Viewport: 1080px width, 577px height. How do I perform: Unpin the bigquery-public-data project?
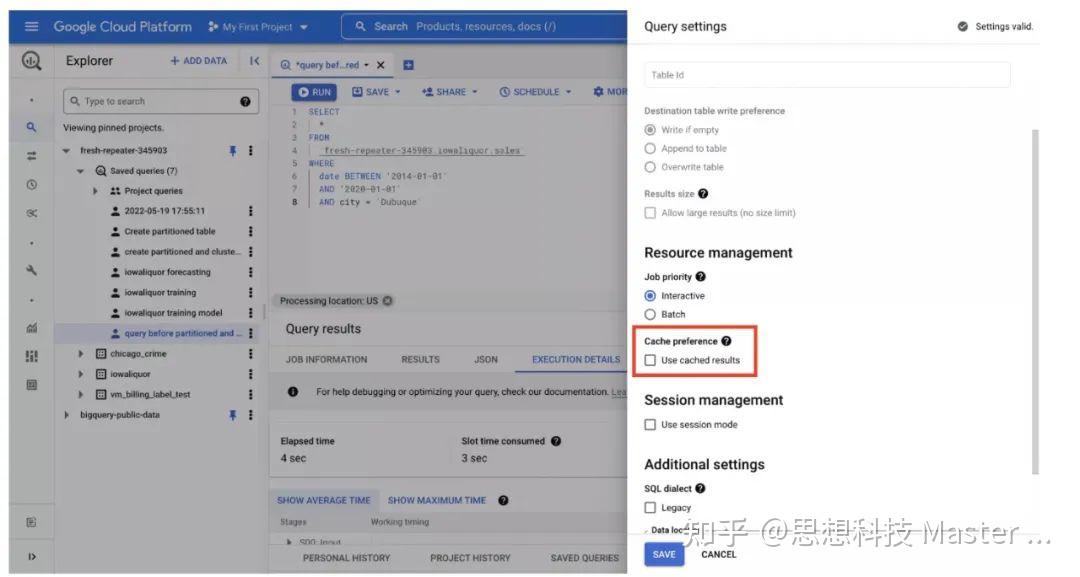pos(233,415)
